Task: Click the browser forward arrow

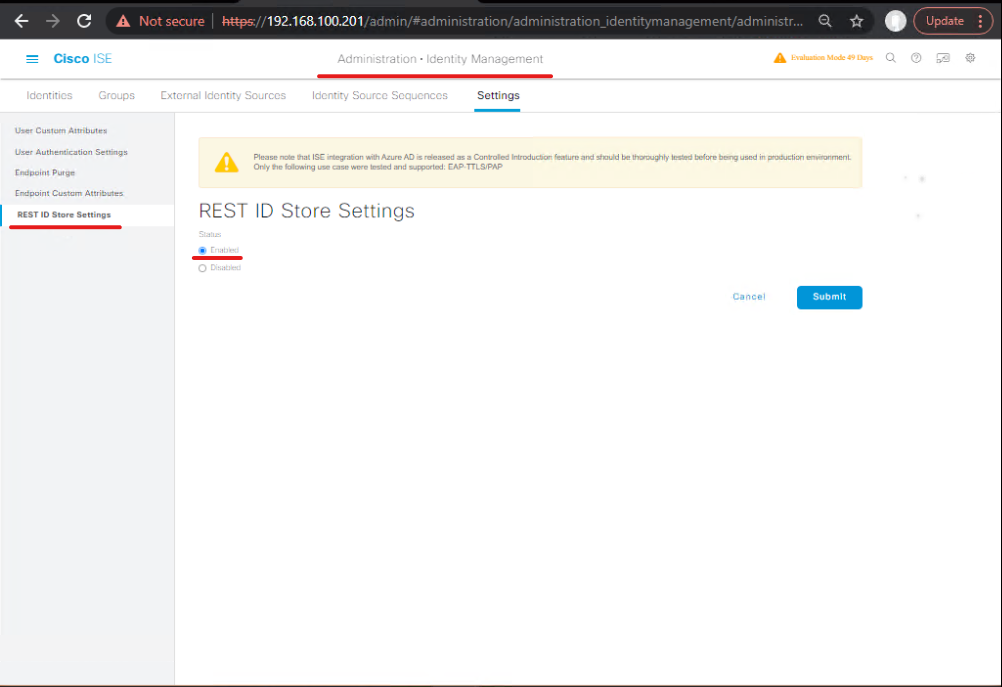Action: (53, 21)
